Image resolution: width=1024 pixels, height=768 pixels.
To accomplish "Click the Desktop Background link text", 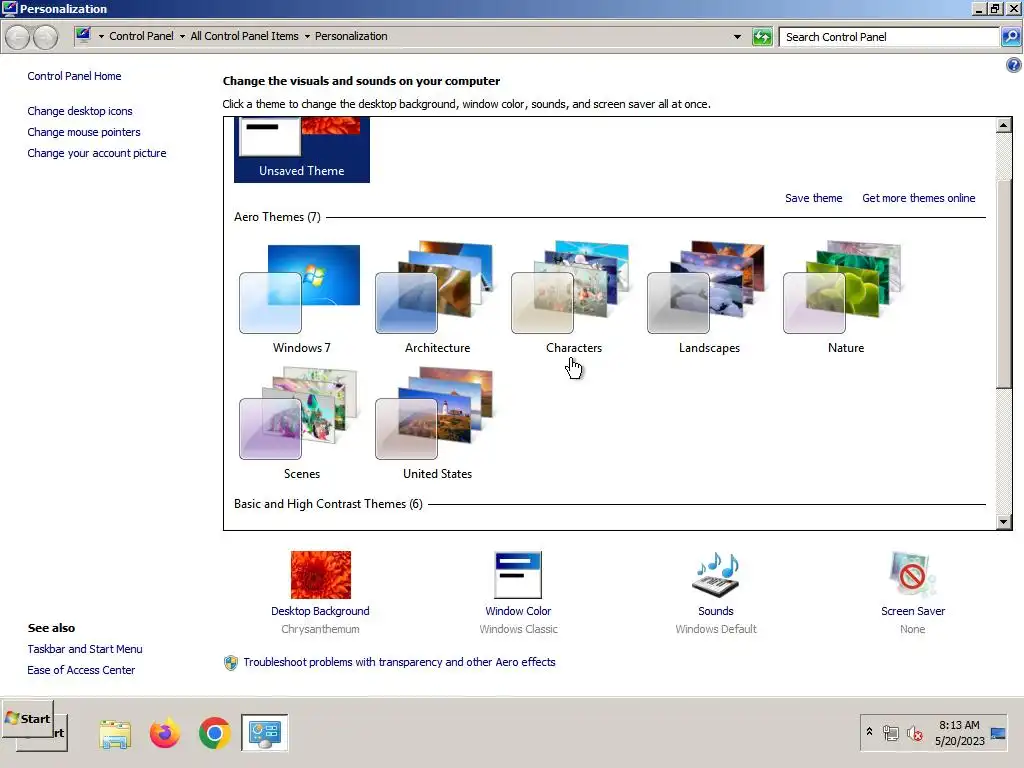I will pos(320,611).
